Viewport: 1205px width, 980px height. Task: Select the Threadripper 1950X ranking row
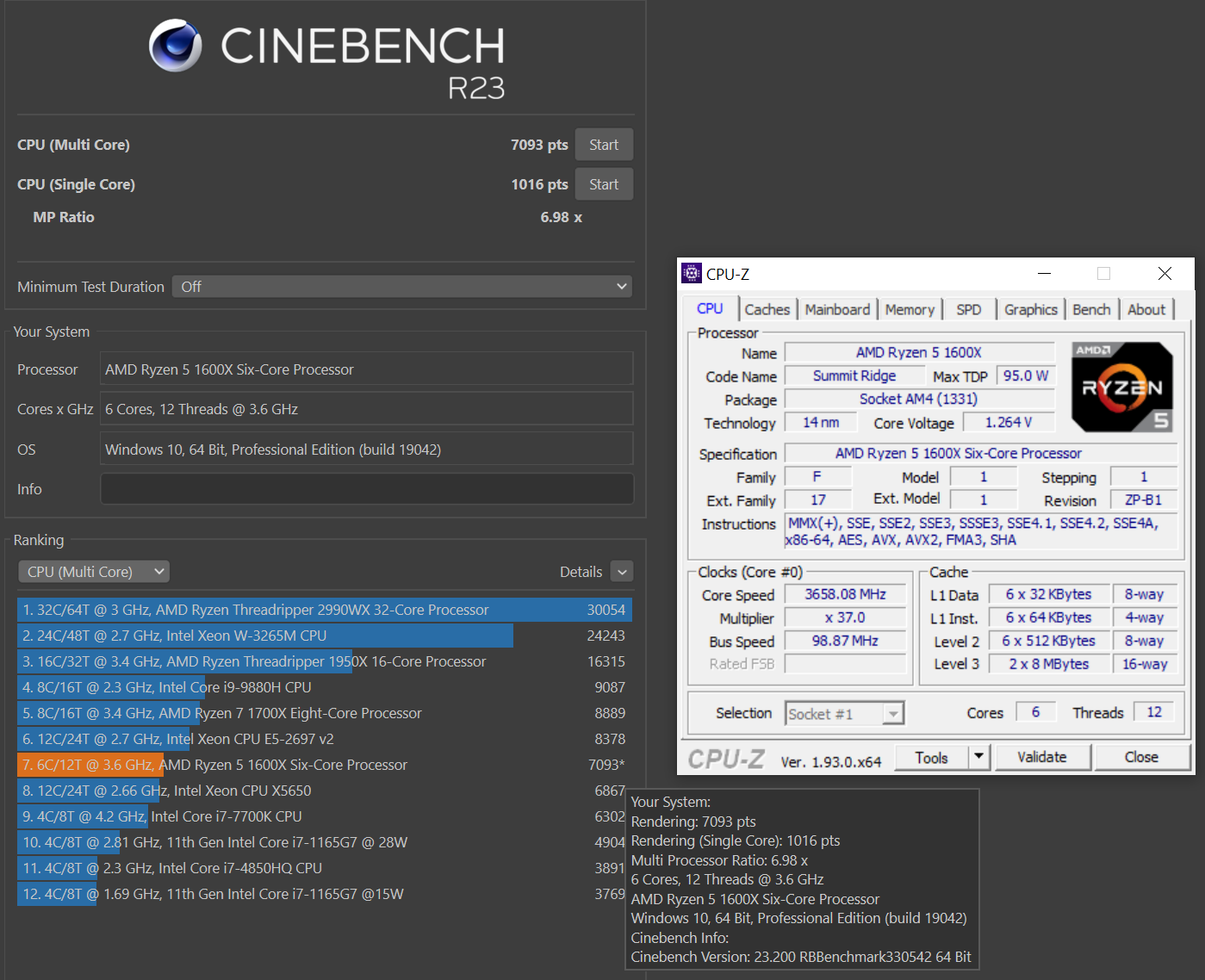click(x=325, y=661)
